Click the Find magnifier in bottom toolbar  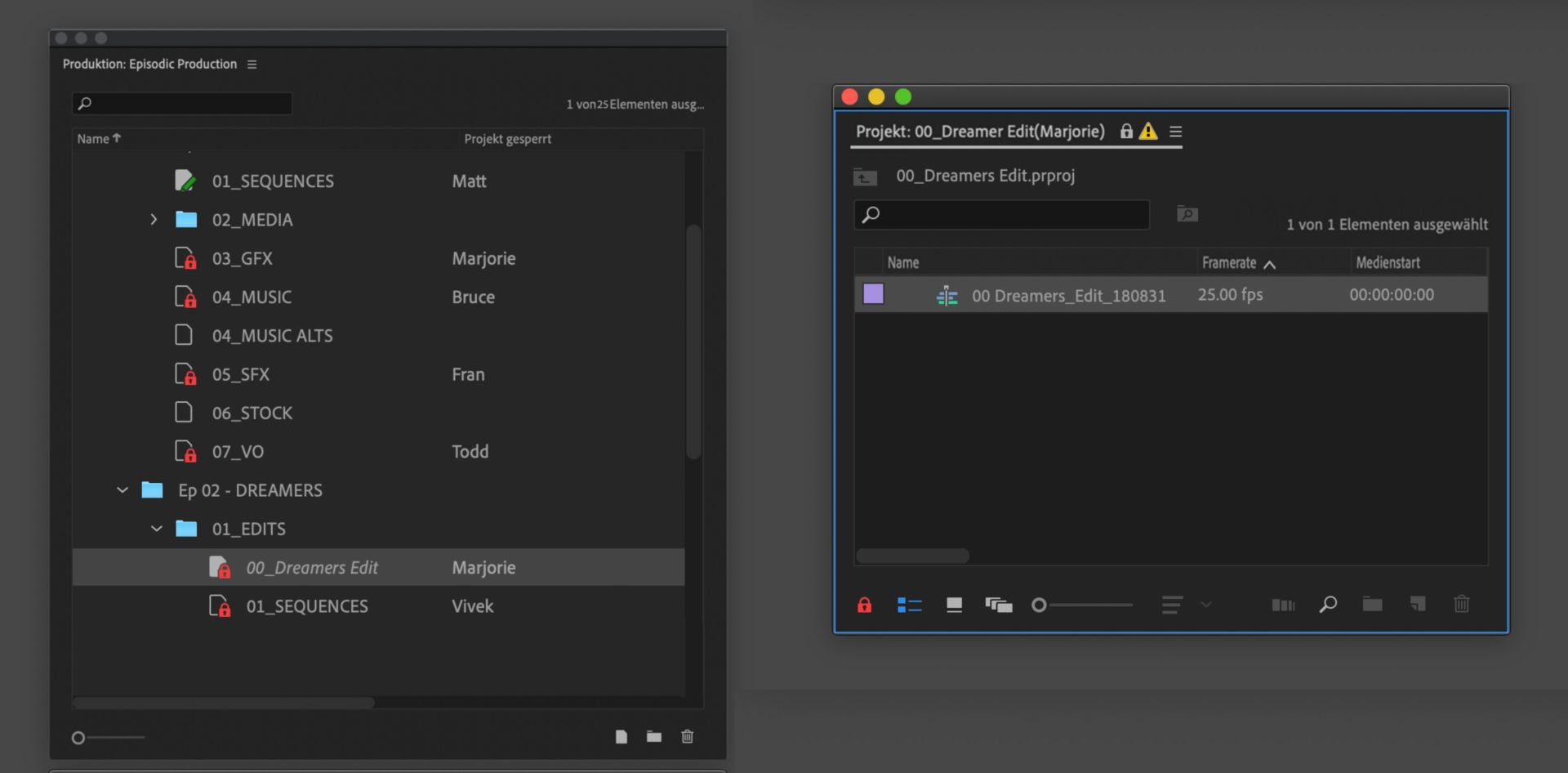(x=1328, y=605)
